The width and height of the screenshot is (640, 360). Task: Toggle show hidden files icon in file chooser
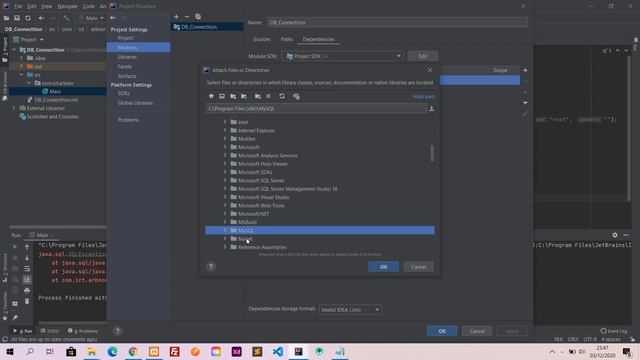click(296, 96)
